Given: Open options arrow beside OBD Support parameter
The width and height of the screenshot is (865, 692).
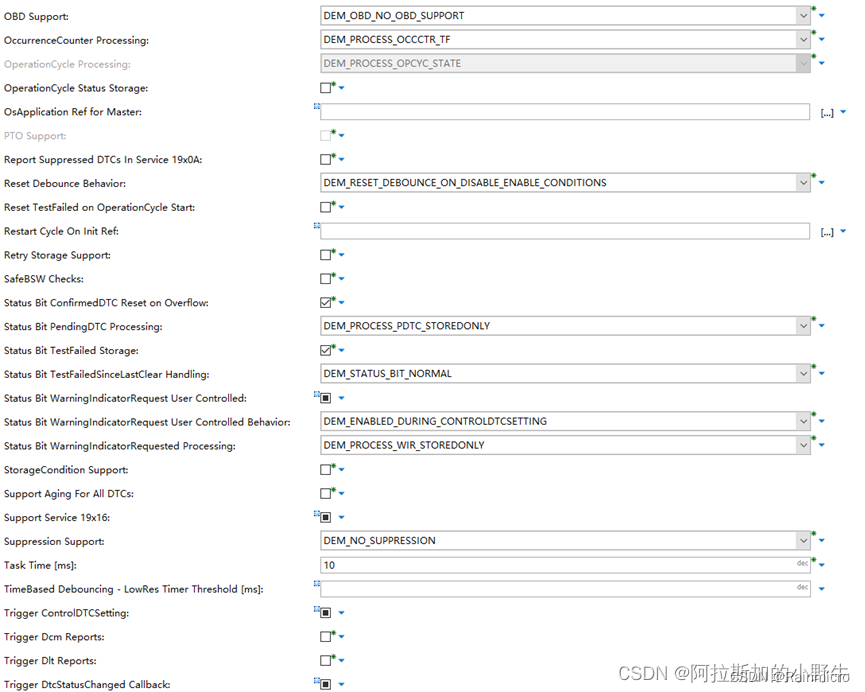Looking at the screenshot, I should [821, 16].
